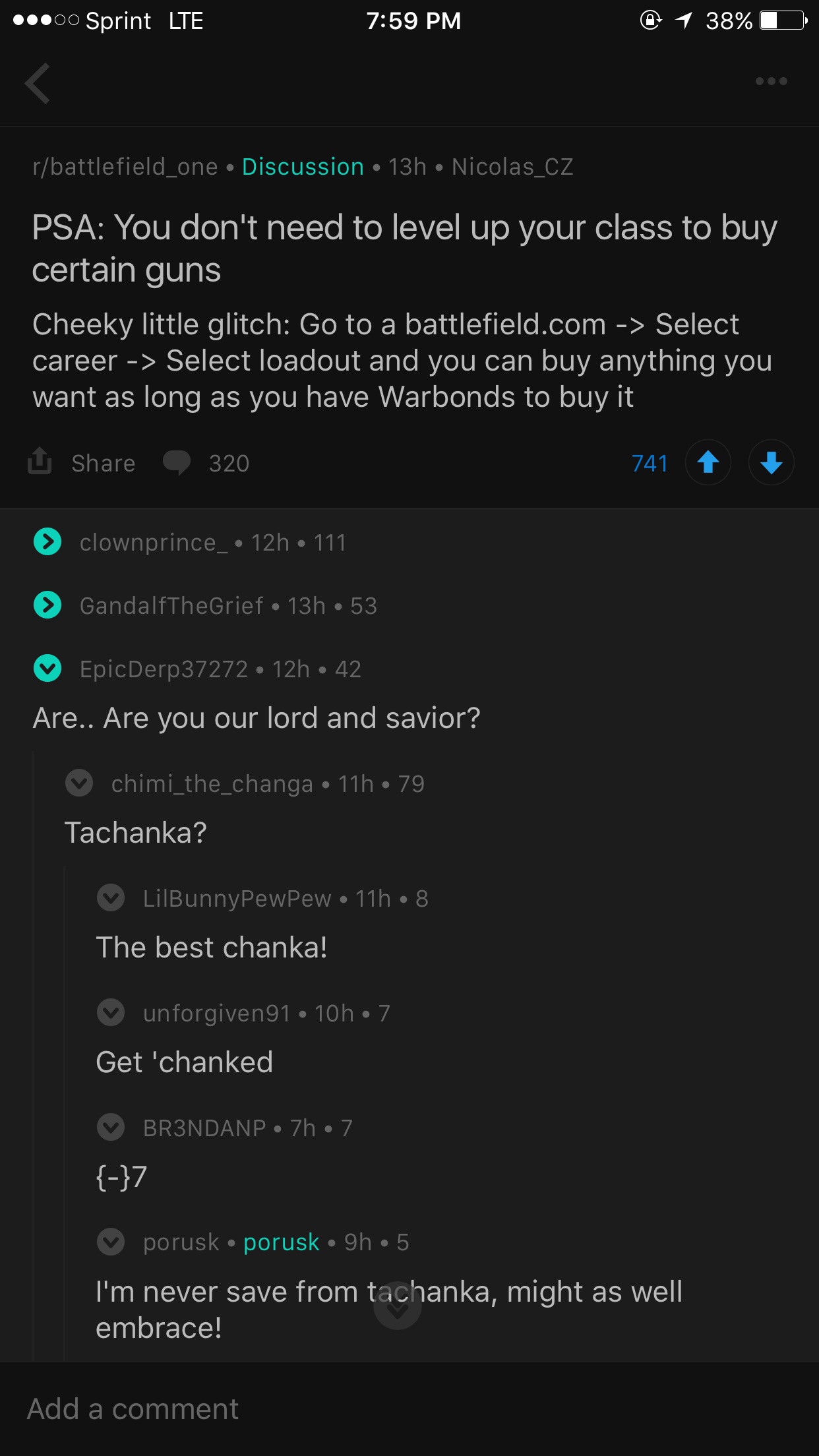819x1456 pixels.
Task: Tap the porusk teal flair
Action: (282, 1242)
